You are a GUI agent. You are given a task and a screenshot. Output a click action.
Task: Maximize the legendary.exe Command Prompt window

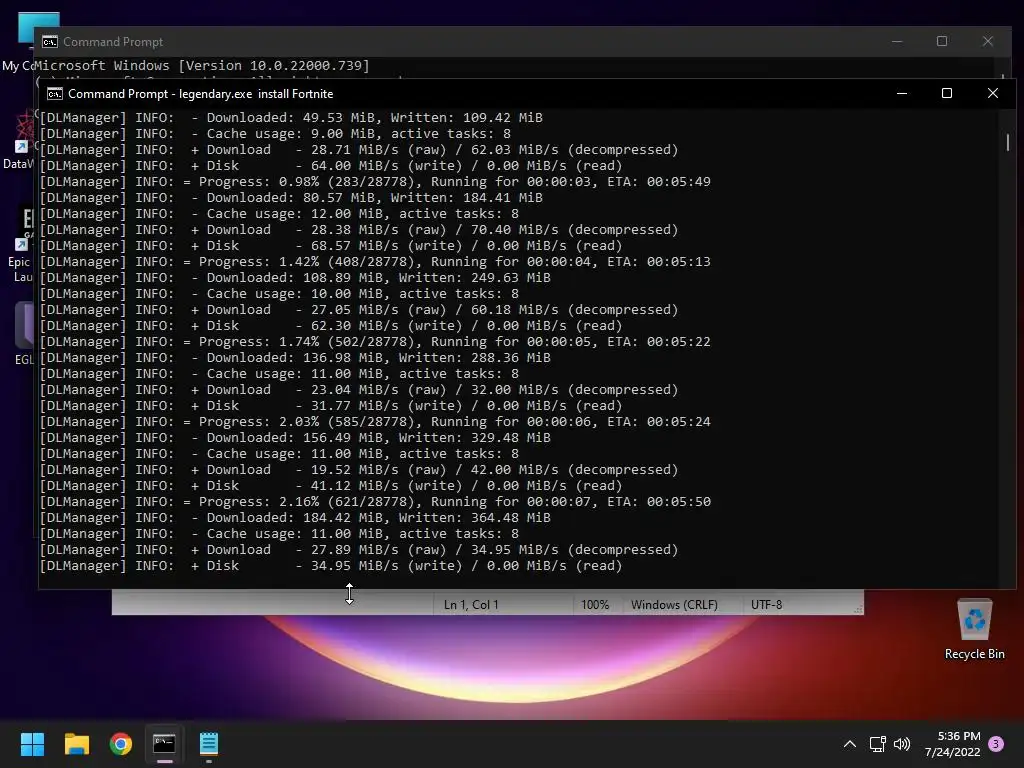(947, 93)
